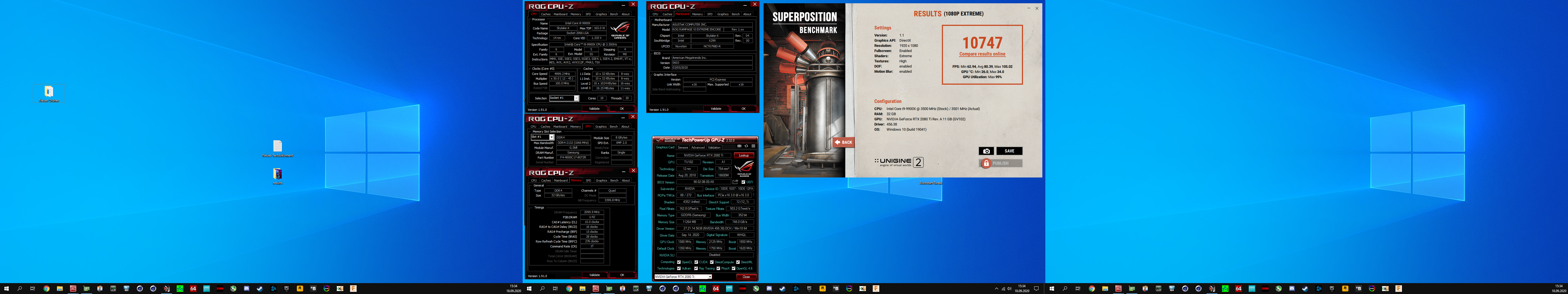Open Bench tab in the top-left CPU-Z window
This screenshot has width=1568, height=294.
pyautogui.click(x=614, y=14)
